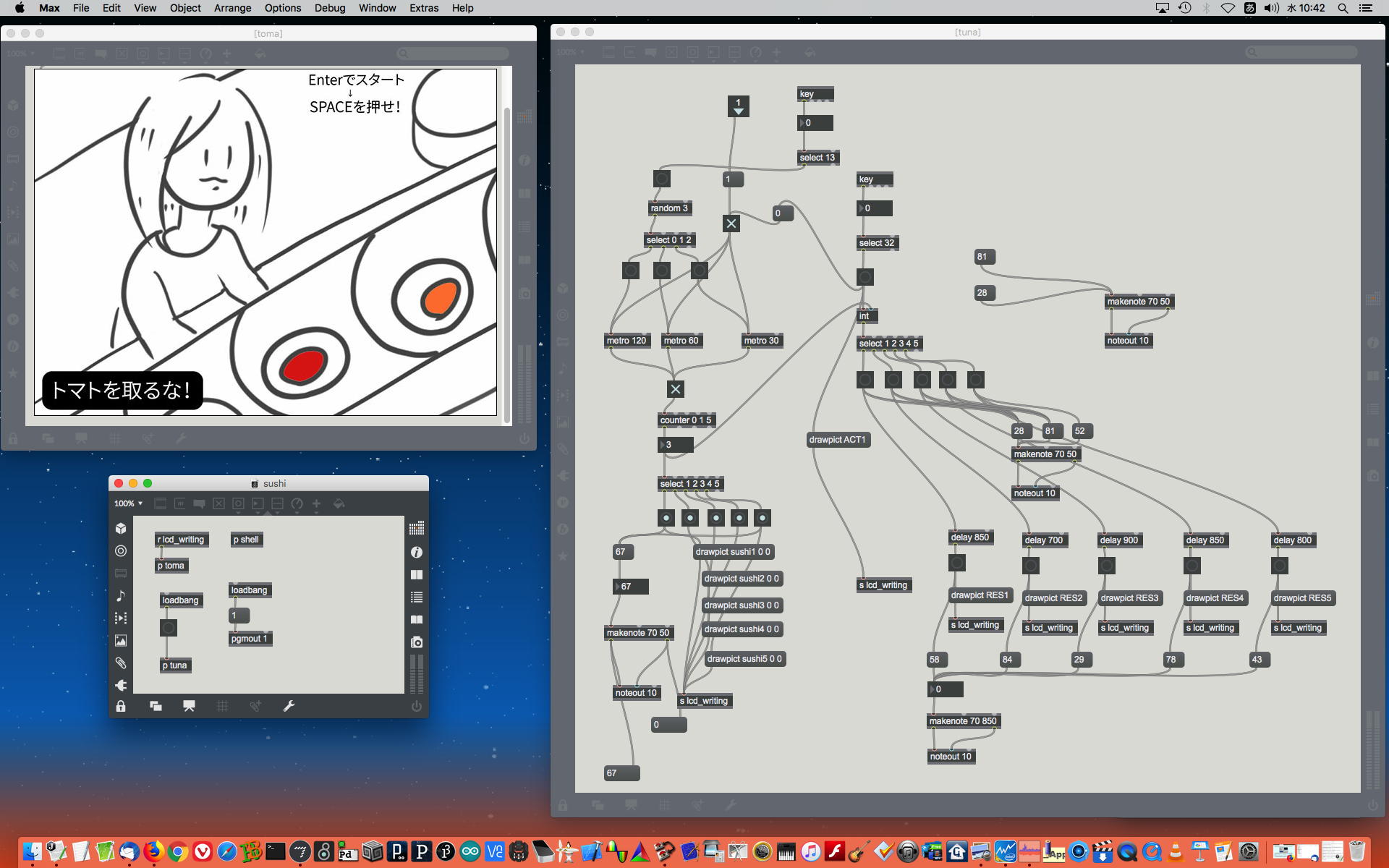Open the images browser icon in sushi sidebar
The width and height of the screenshot is (1389, 868).
click(121, 640)
